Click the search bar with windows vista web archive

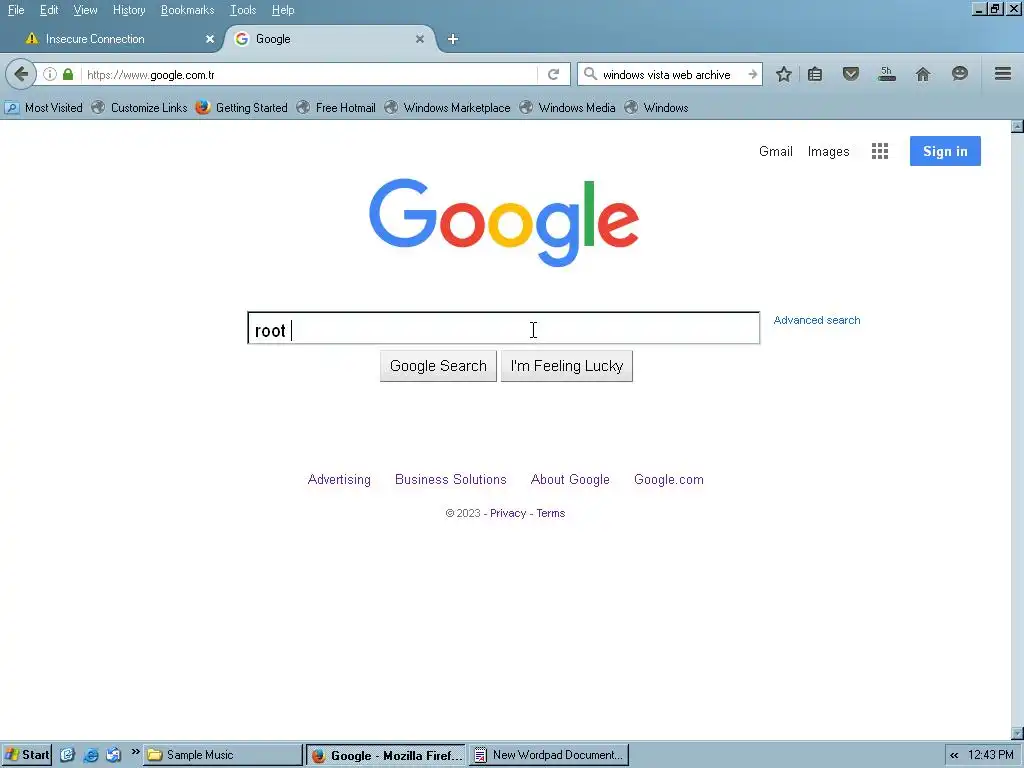671,74
